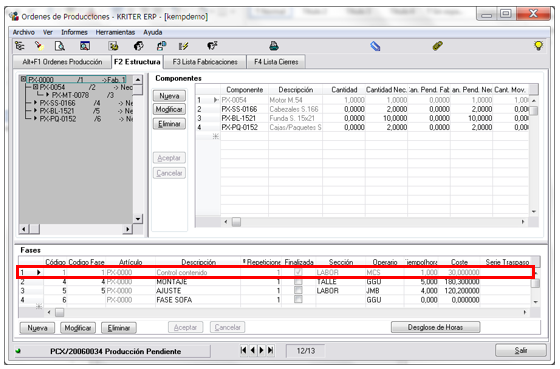Select component row PX-PQ-0152 Cajas/Paquetes

click(362, 127)
